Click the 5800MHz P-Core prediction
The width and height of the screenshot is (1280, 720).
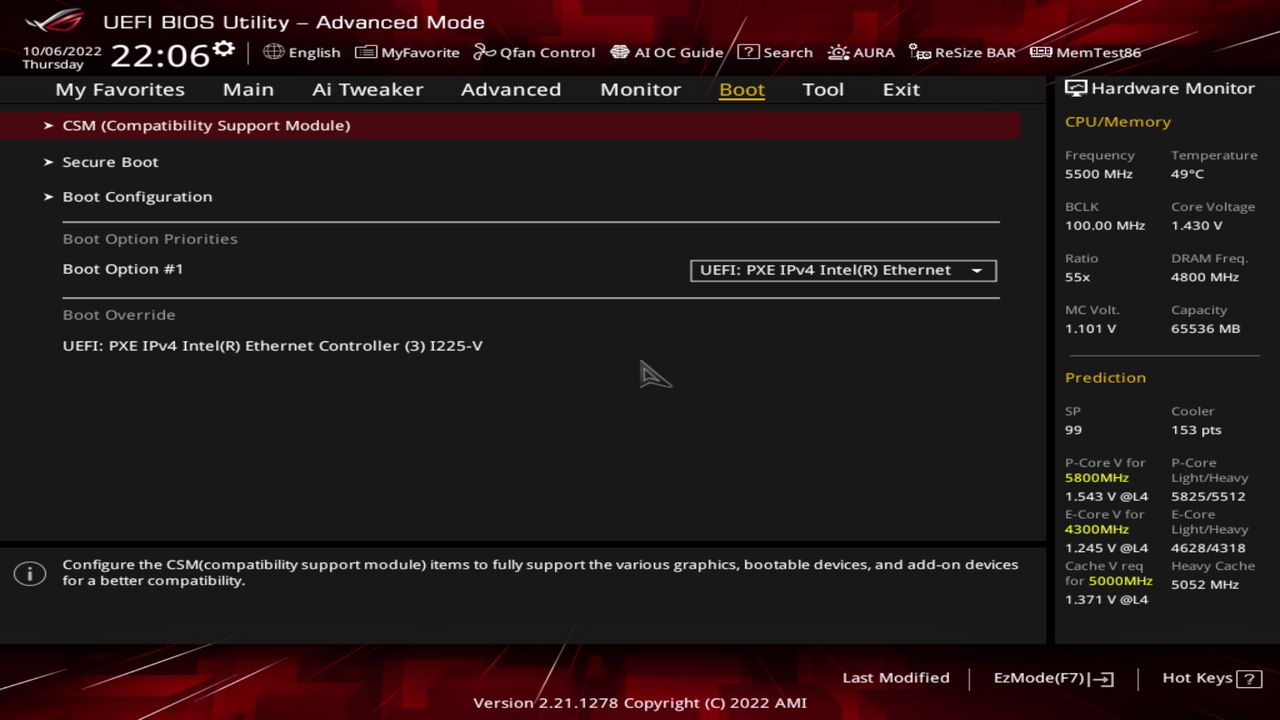(1097, 478)
